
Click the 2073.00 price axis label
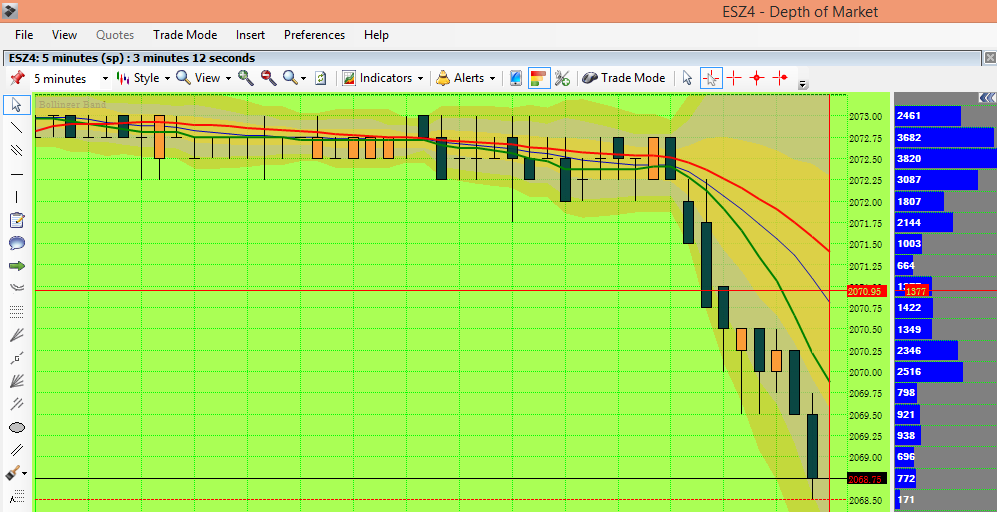tap(865, 116)
